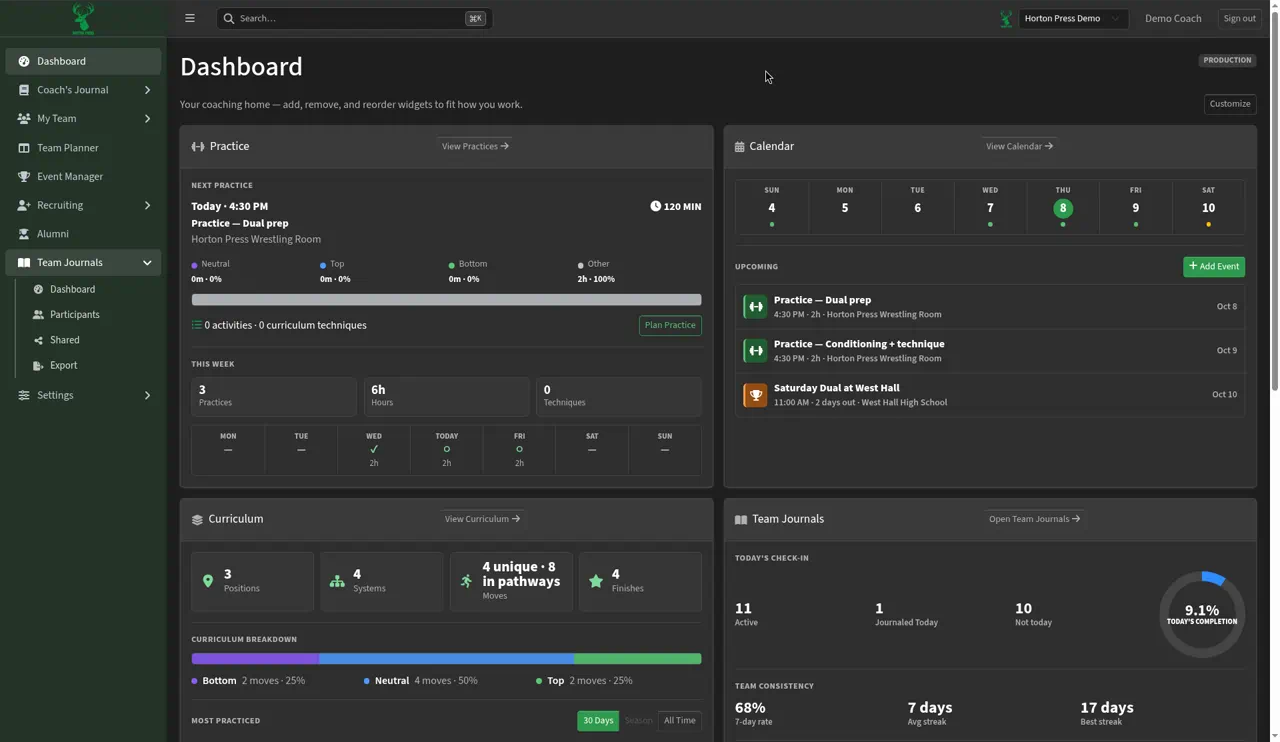Open the Horton Press Demo team dropdown
The image size is (1280, 742).
[1073, 18]
